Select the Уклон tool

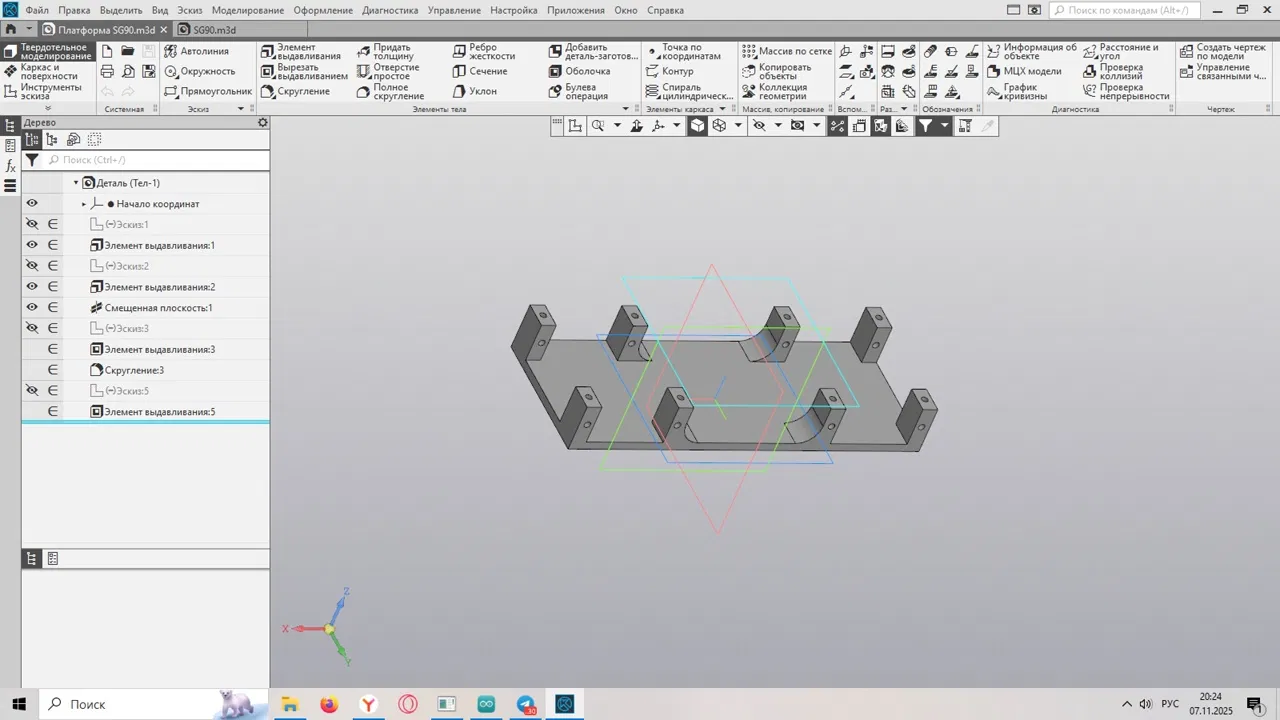tap(474, 91)
